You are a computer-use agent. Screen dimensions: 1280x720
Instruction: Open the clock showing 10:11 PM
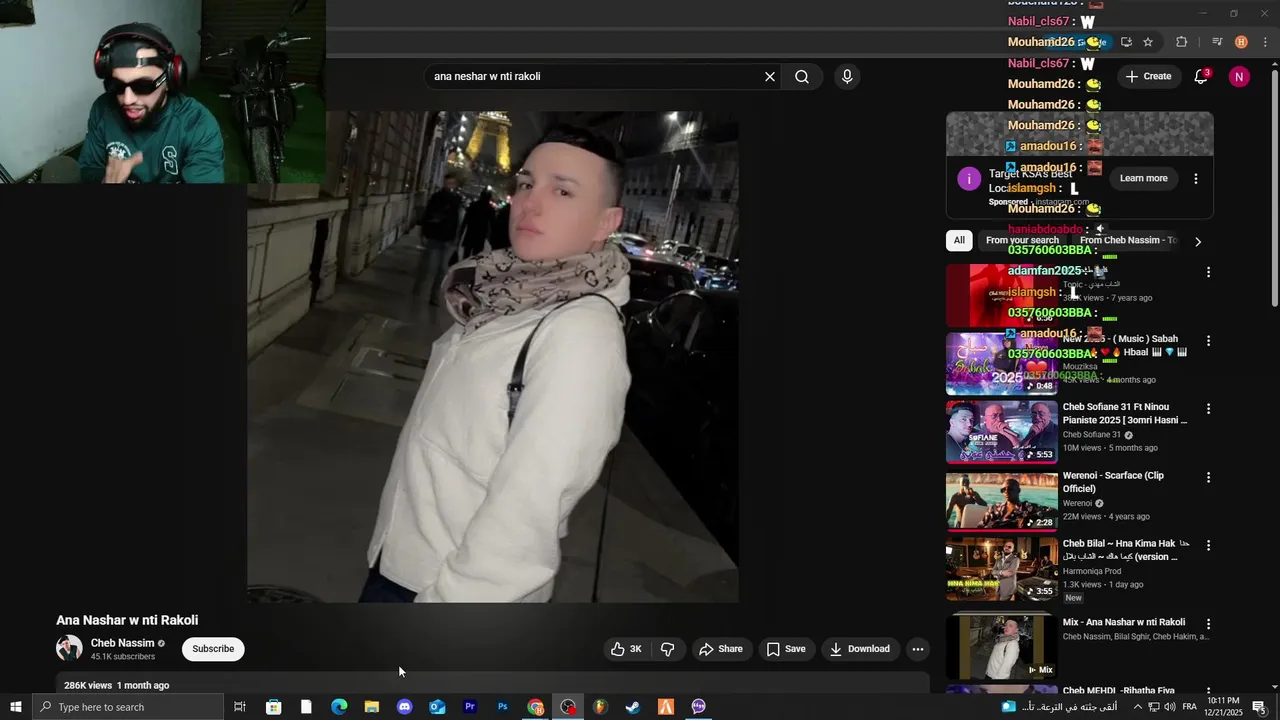[1224, 707]
